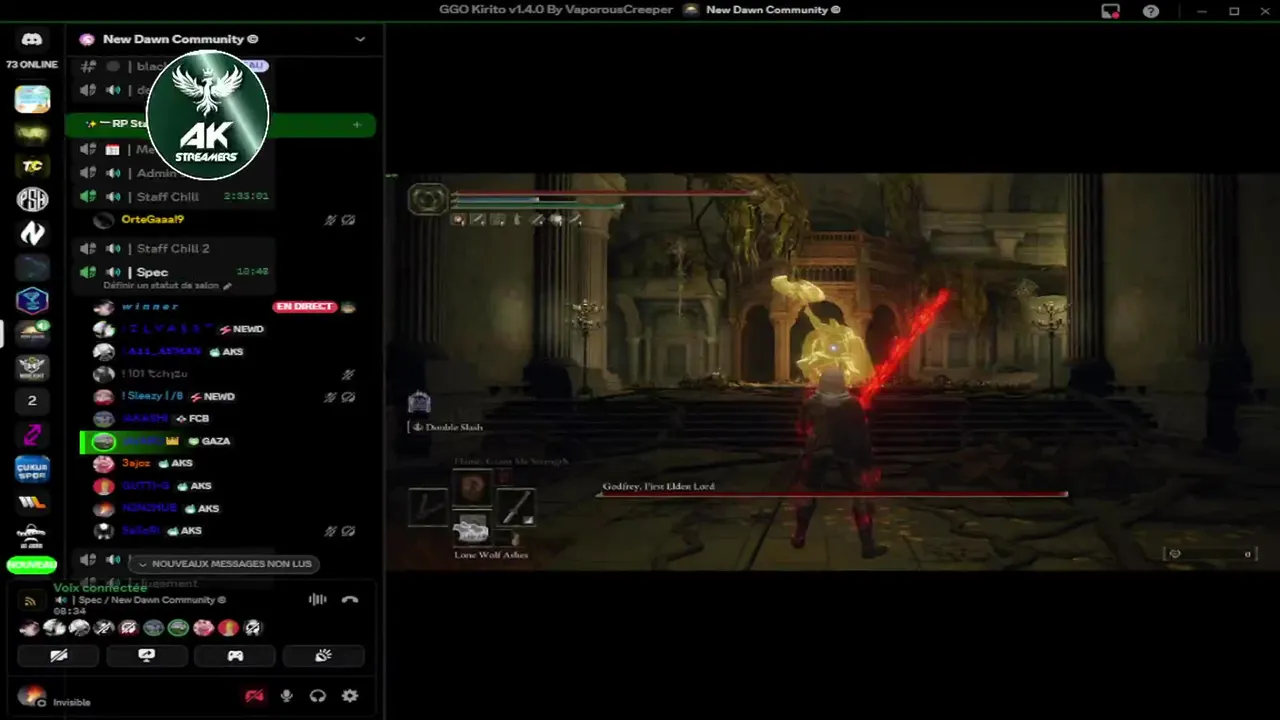Viewport: 1280px width, 720px height.
Task: Click 'Voix connectée' status text
Action: 100,588
